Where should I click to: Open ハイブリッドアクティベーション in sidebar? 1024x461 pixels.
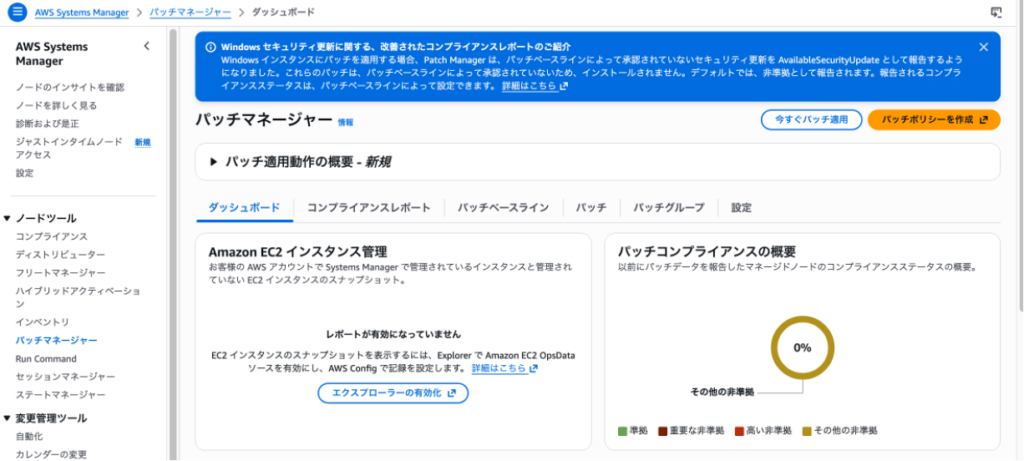point(78,297)
